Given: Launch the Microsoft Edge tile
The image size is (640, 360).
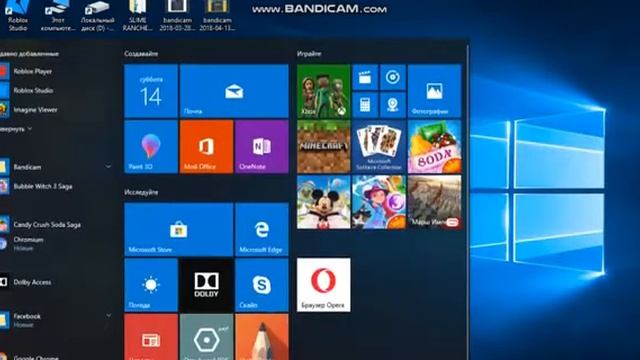Looking at the screenshot, I should (x=262, y=229).
